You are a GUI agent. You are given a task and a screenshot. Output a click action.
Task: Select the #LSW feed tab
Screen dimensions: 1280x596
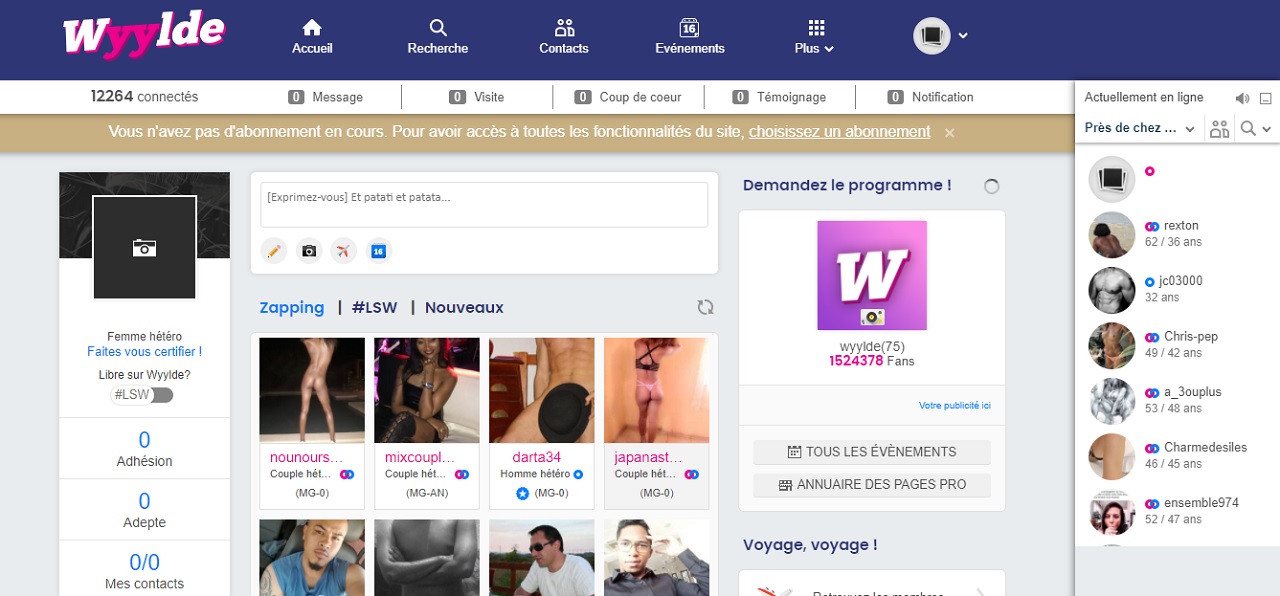tap(375, 308)
